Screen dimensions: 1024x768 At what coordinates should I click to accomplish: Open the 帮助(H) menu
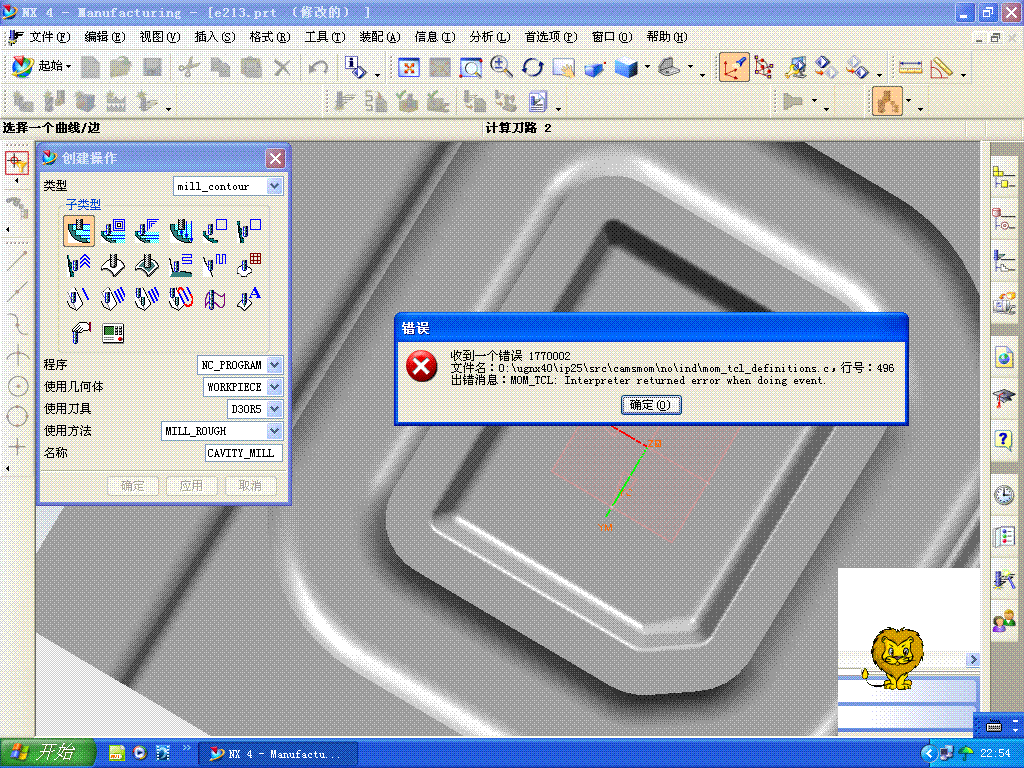click(x=667, y=37)
